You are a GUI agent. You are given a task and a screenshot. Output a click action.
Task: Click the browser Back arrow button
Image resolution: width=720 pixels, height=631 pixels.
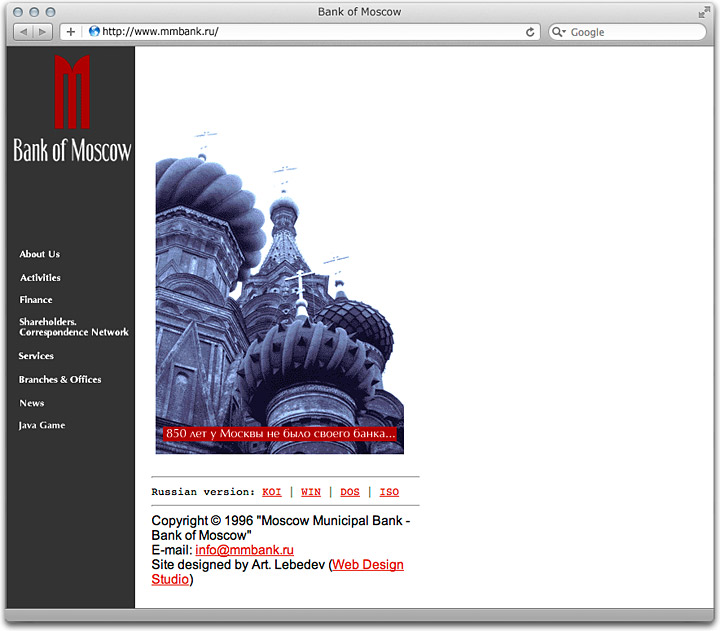[x=22, y=32]
